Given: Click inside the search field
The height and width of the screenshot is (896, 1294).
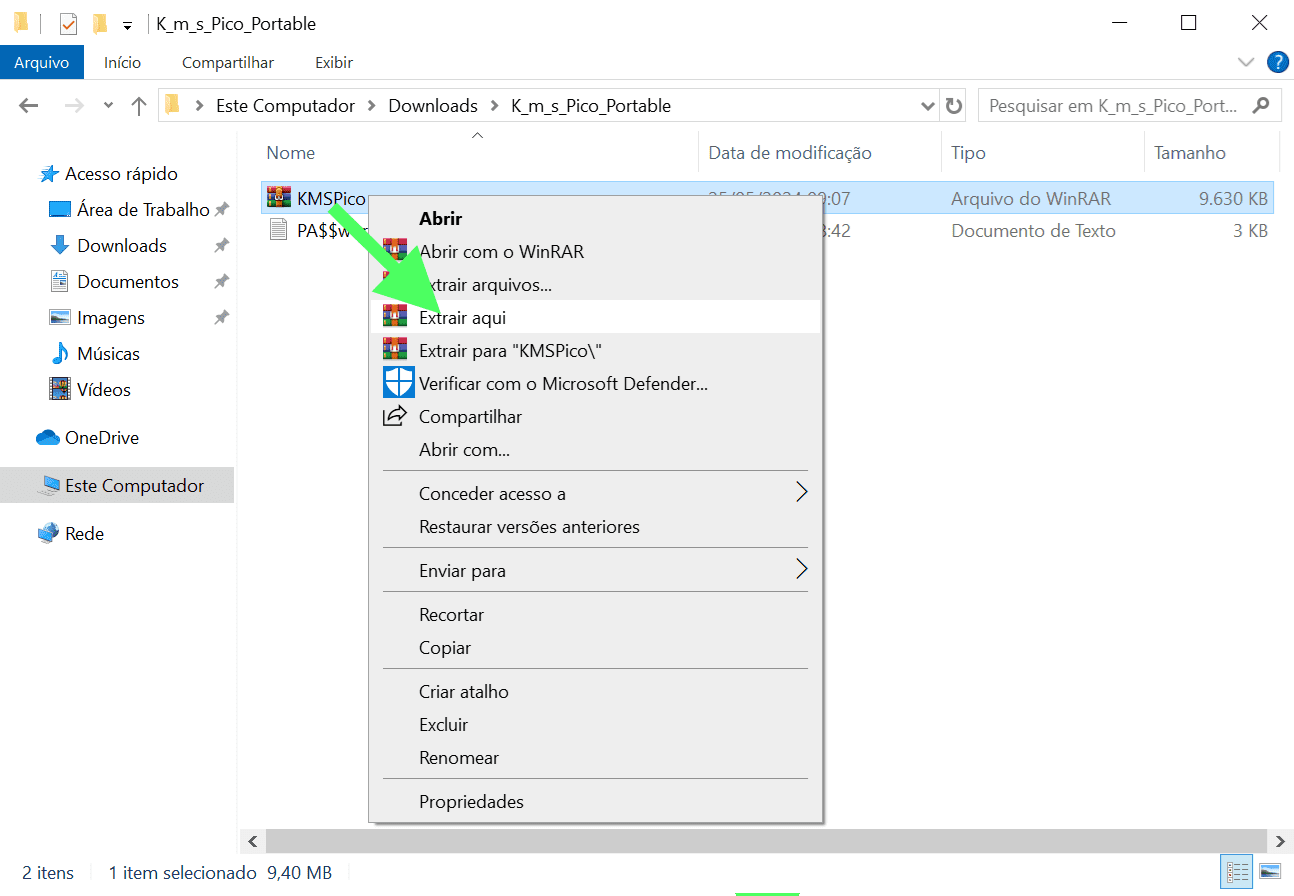Looking at the screenshot, I should pyautogui.click(x=1100, y=105).
